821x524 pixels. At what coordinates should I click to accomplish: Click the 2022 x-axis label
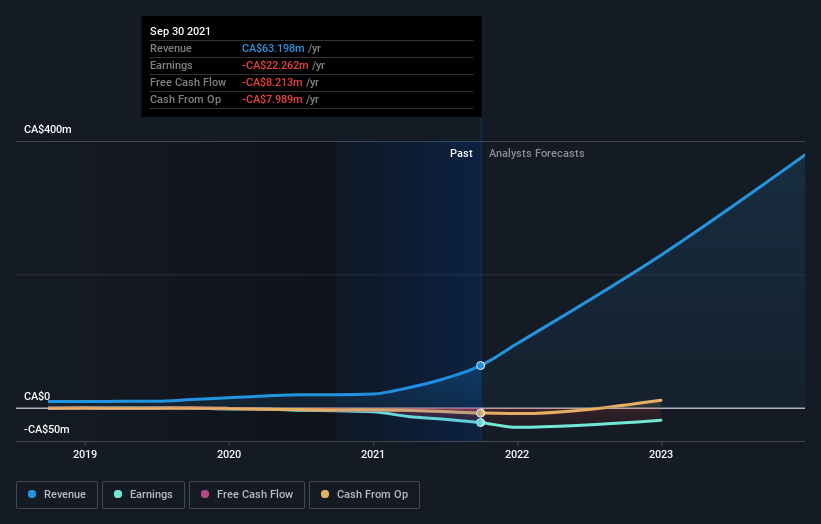(517, 454)
